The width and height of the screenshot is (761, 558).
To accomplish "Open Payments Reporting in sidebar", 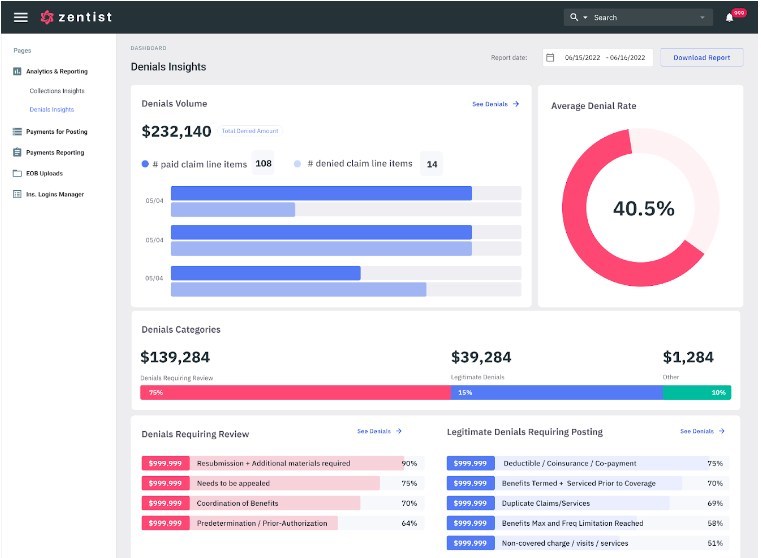I will coord(55,152).
